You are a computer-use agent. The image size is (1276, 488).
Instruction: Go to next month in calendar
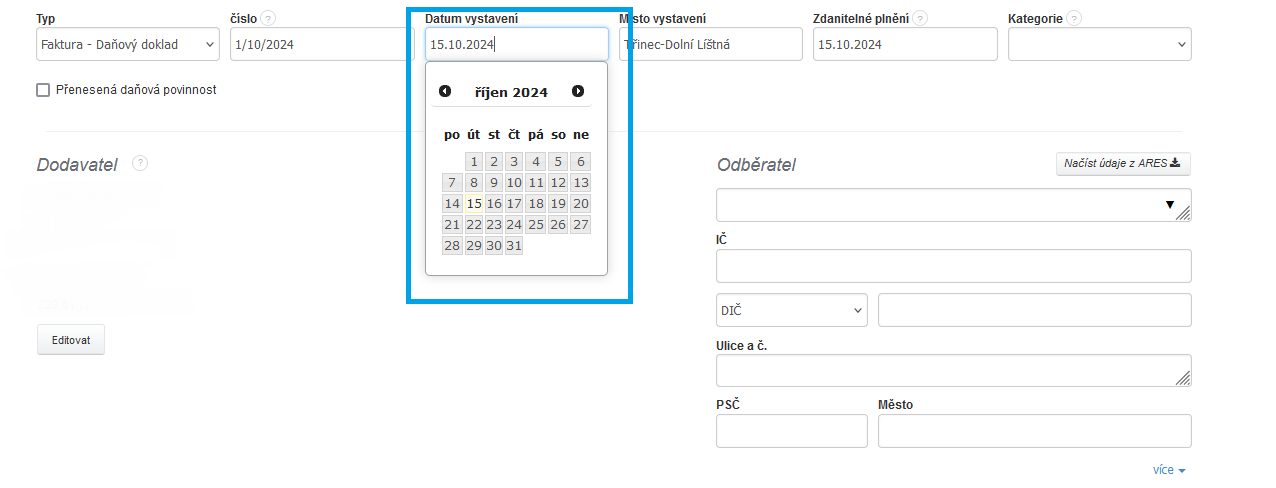click(x=578, y=91)
